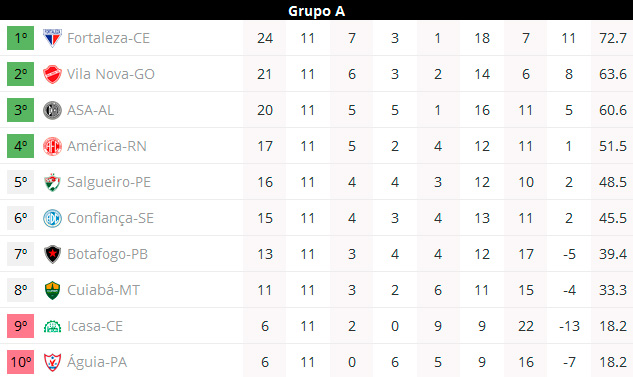
Task: Click the Icasa-CE green crest
Action: click(52, 326)
